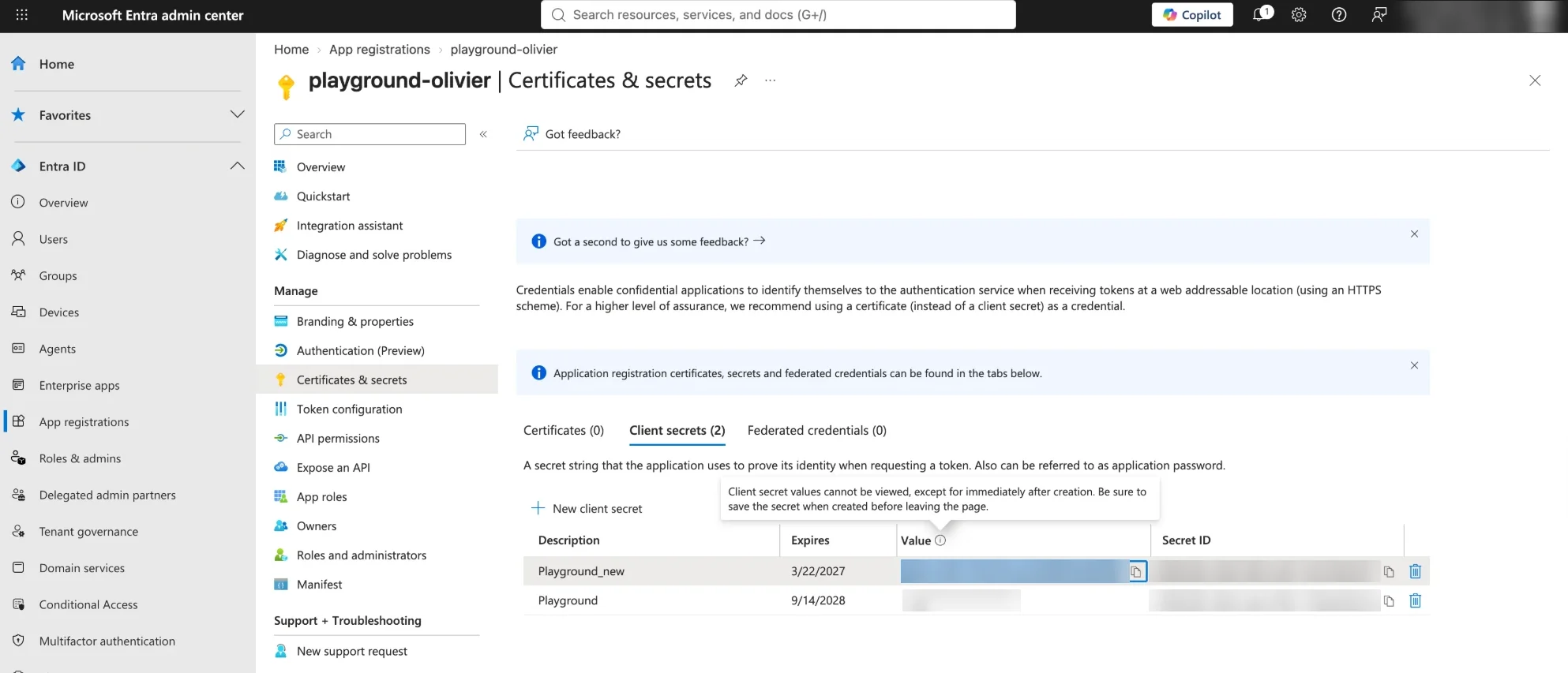Viewport: 1568px width, 673px height.
Task: Add a New client secret
Action: (587, 508)
